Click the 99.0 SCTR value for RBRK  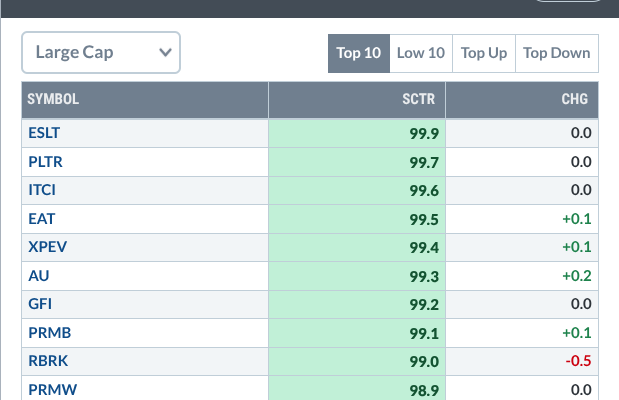(x=424, y=362)
